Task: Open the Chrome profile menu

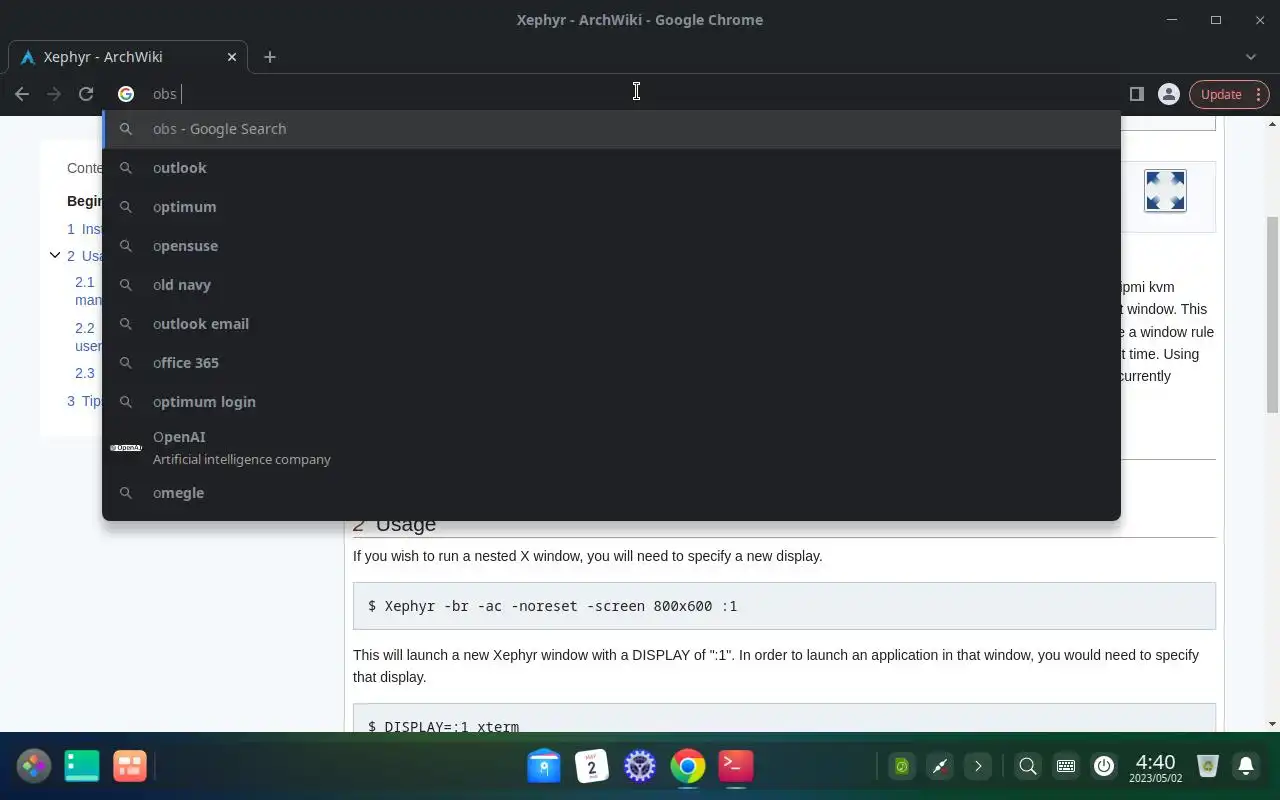Action: [1168, 94]
